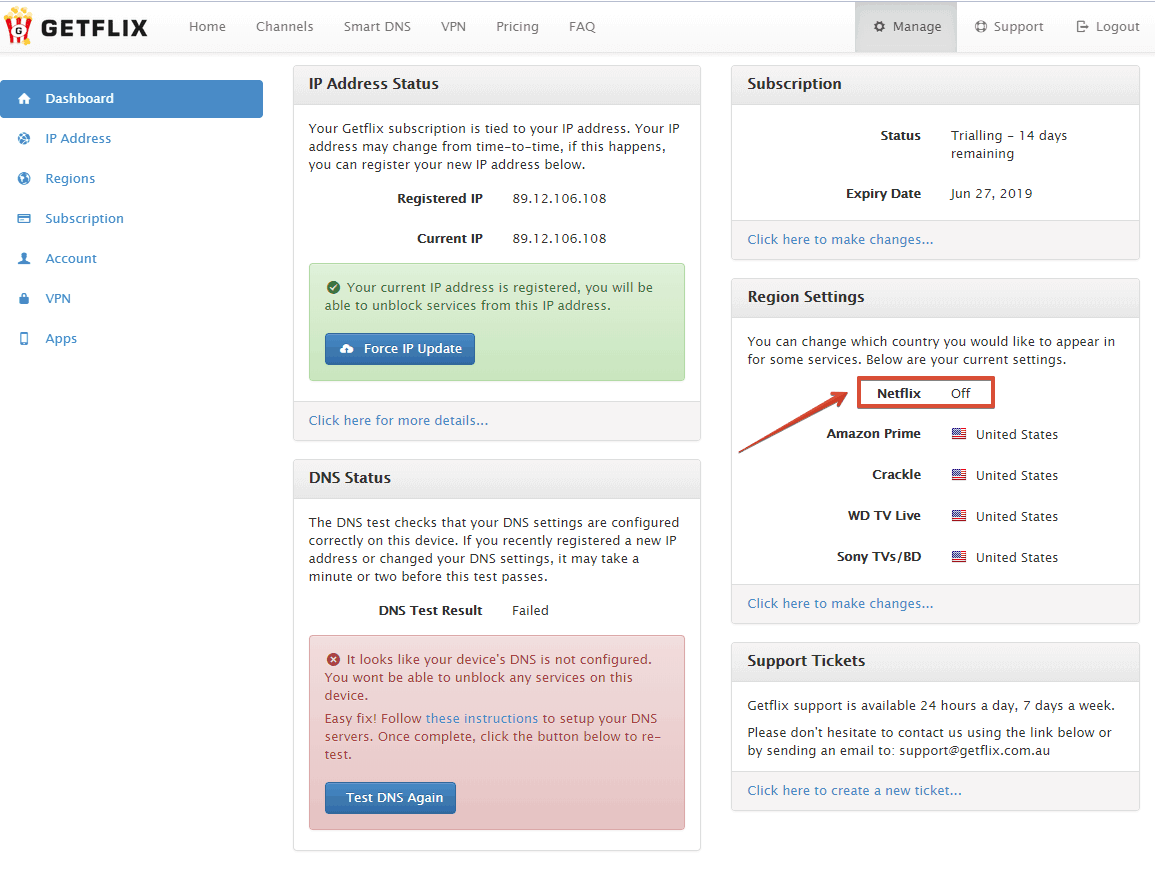This screenshot has height=876, width=1155.
Task: Open the FAQ page
Action: point(582,27)
